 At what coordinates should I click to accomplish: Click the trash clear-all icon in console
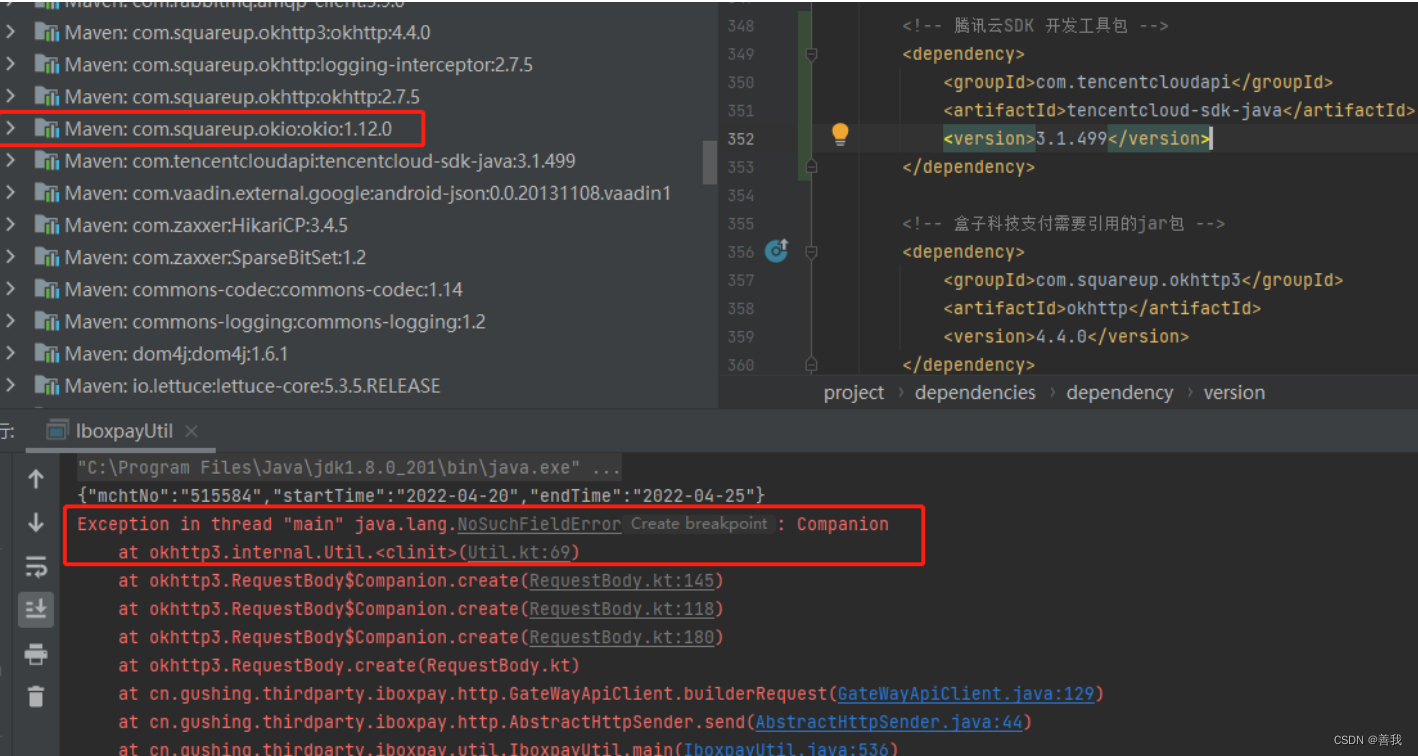[x=35, y=696]
